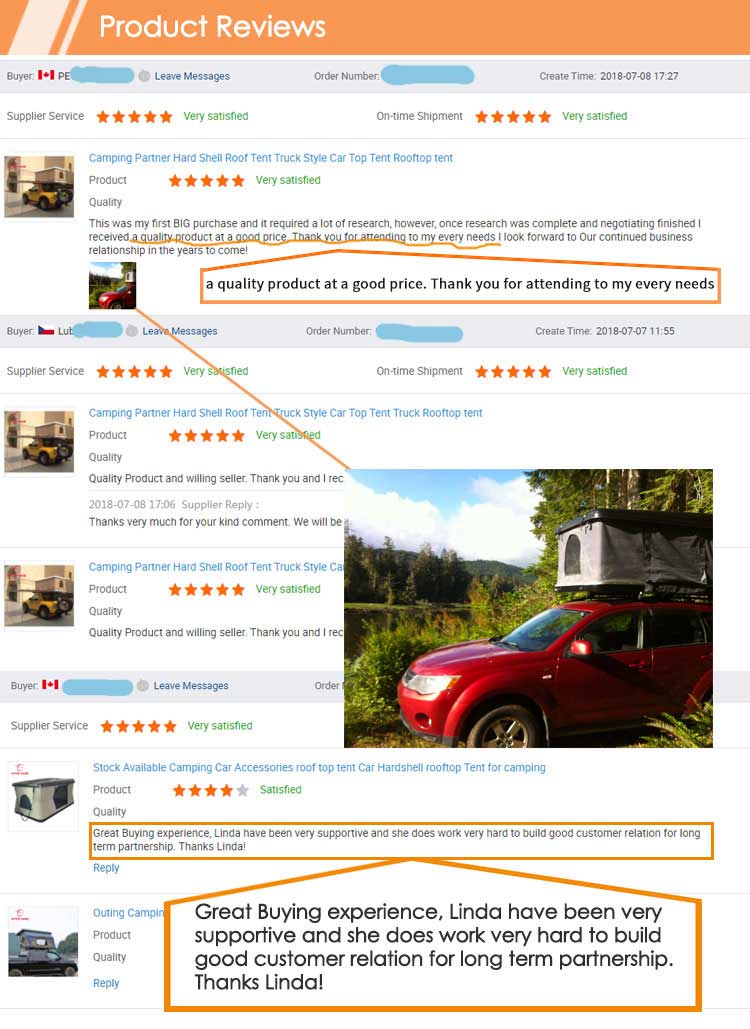This screenshot has height=1029, width=750.
Task: Click first Supplier Service five-star rating
Action: pos(135,117)
